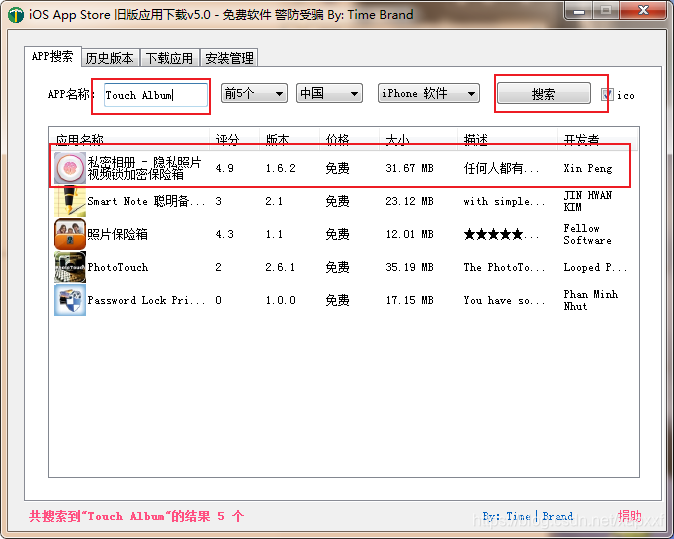
Task: Sort by 评分 column header
Action: click(235, 139)
